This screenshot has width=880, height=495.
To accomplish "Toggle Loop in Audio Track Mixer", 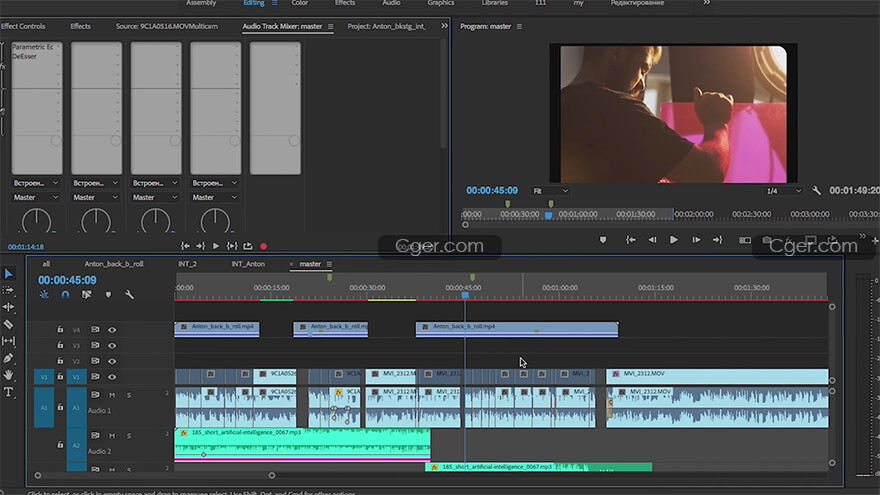I will 248,246.
